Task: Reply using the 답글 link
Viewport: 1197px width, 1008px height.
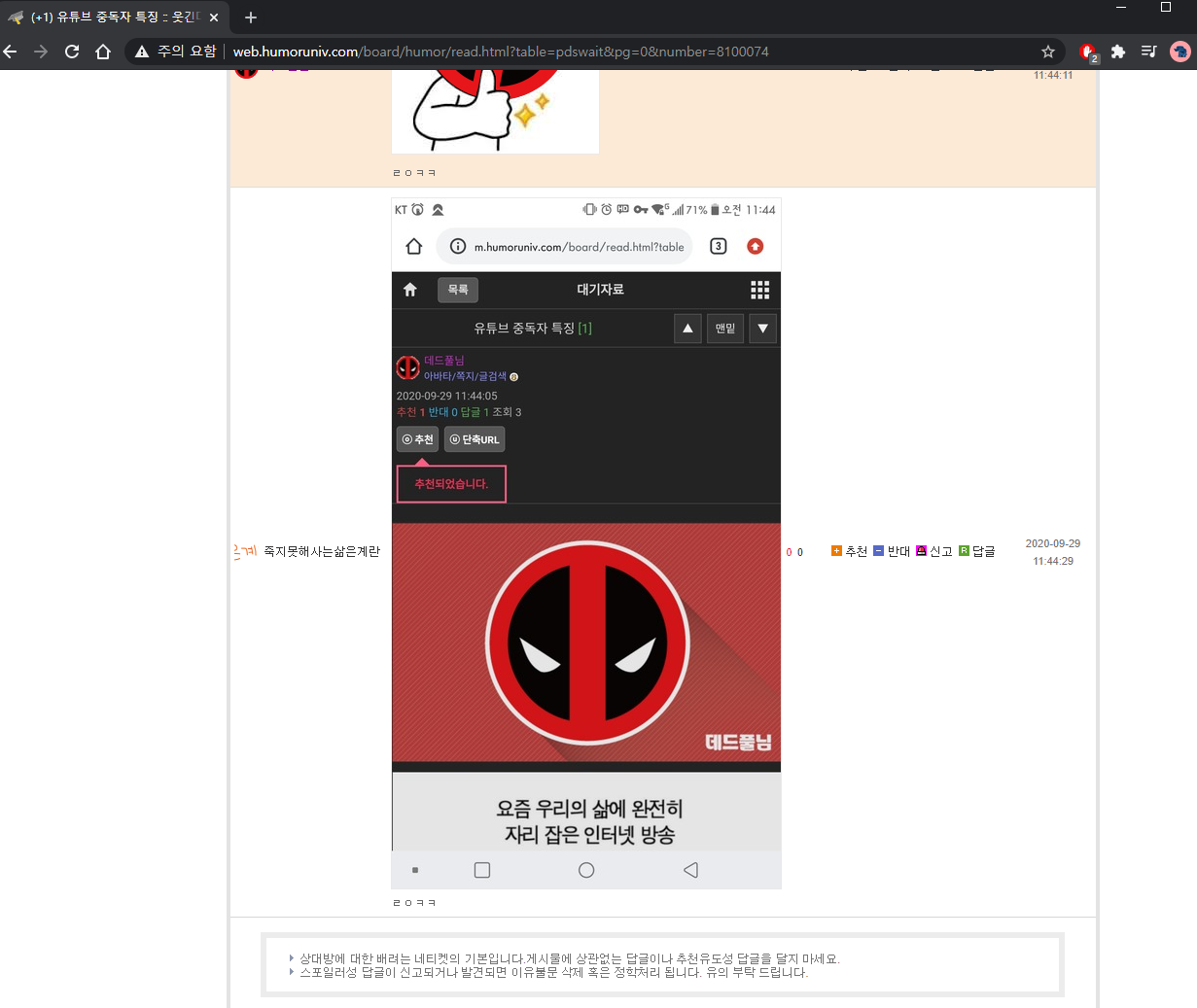Action: point(977,551)
